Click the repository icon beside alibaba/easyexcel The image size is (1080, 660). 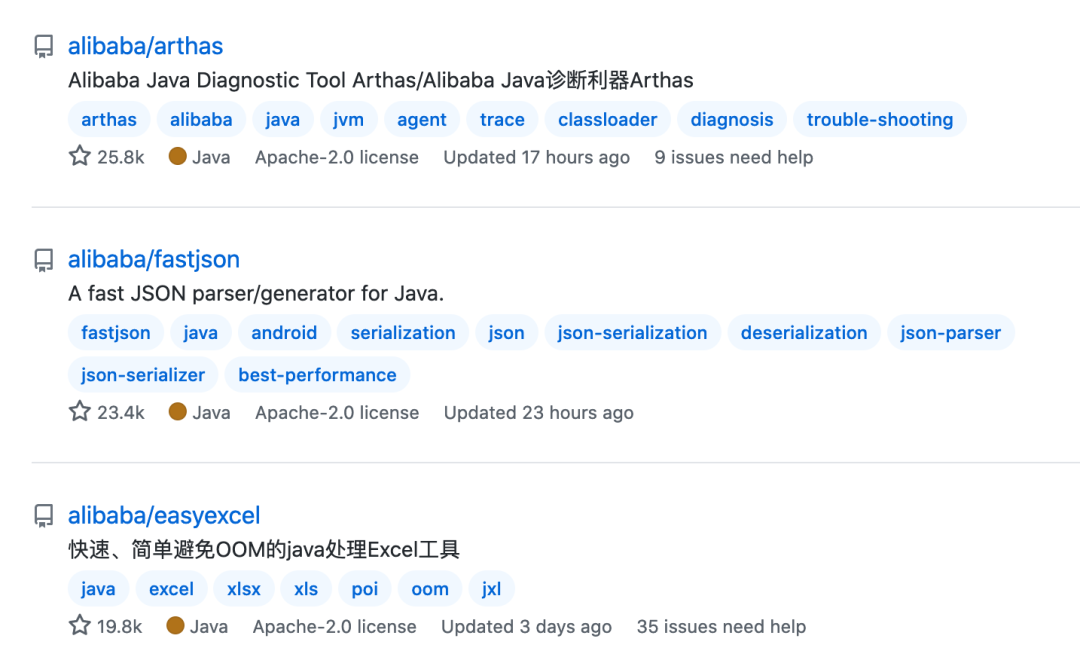(44, 516)
